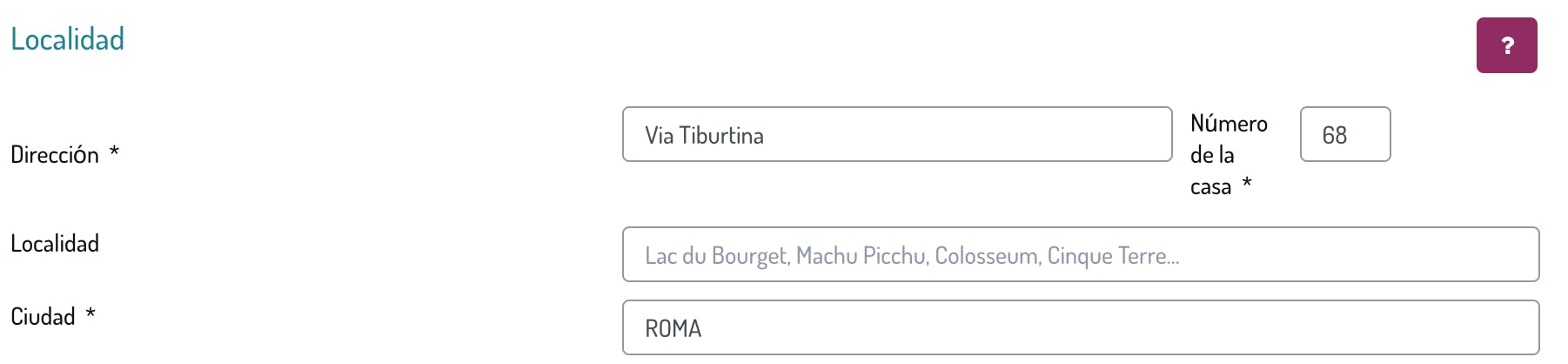Click the empty Localidad input field
Screen dimensions: 1568x364
(x=1080, y=255)
